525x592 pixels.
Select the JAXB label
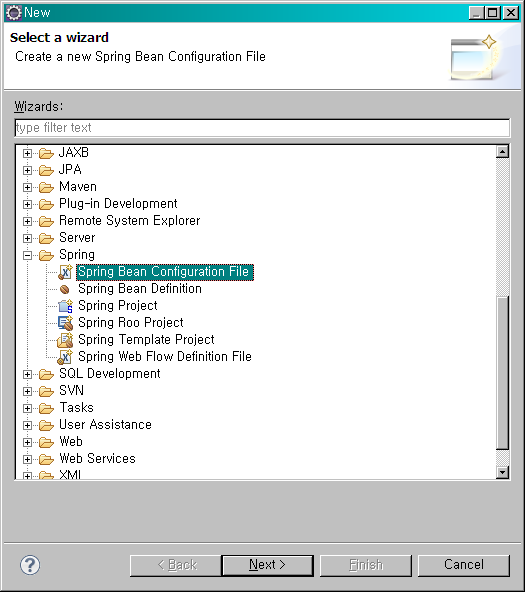pyautogui.click(x=74, y=153)
